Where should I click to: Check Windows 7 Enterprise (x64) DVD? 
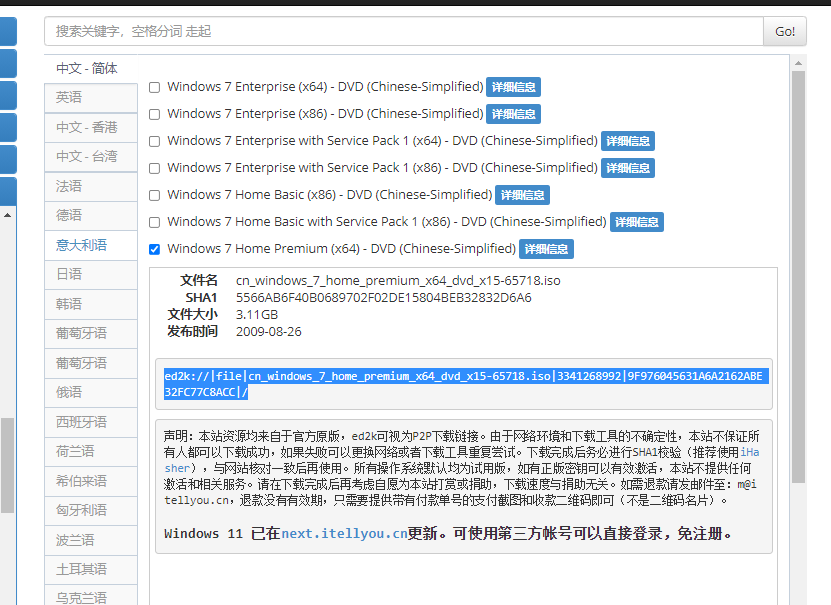click(x=154, y=87)
